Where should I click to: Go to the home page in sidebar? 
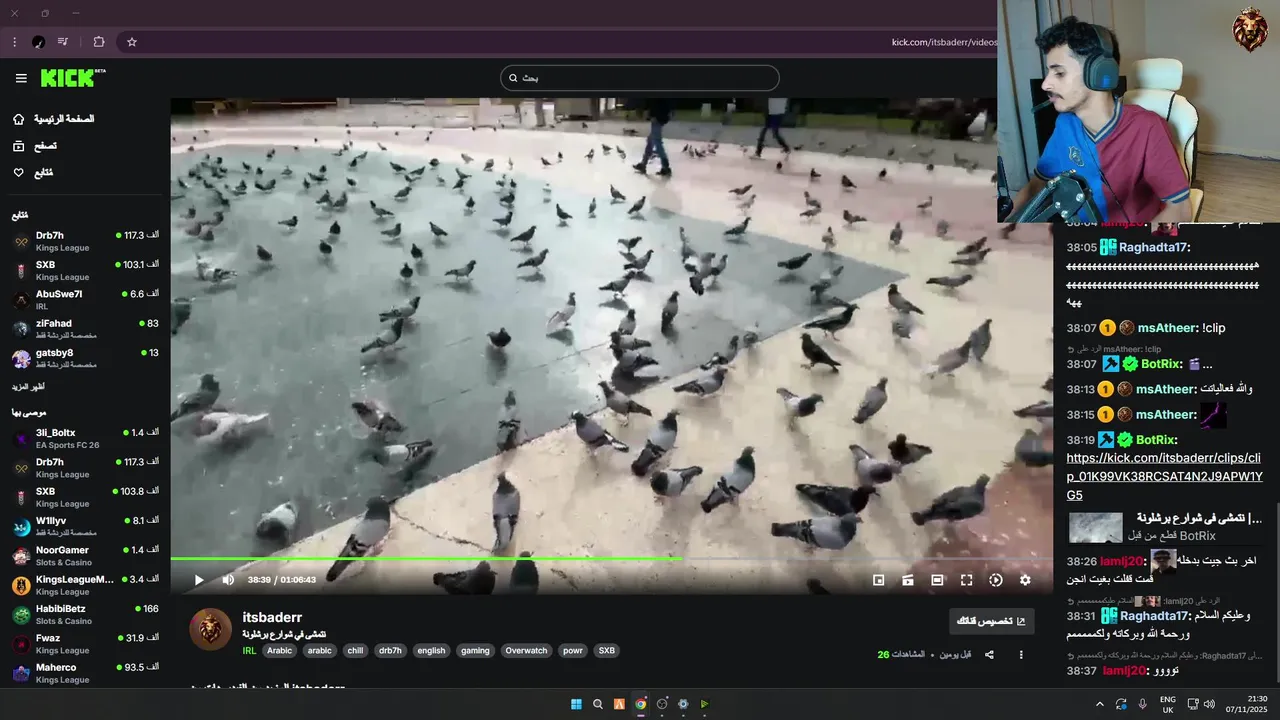pyautogui.click(x=54, y=119)
